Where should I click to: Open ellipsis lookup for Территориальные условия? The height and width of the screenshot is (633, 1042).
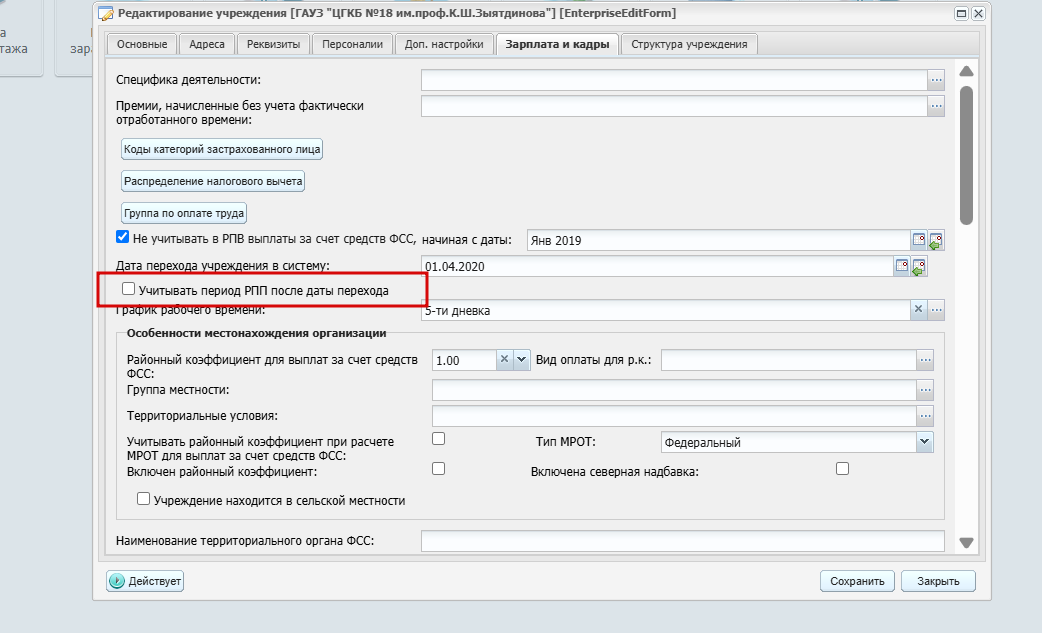click(925, 416)
